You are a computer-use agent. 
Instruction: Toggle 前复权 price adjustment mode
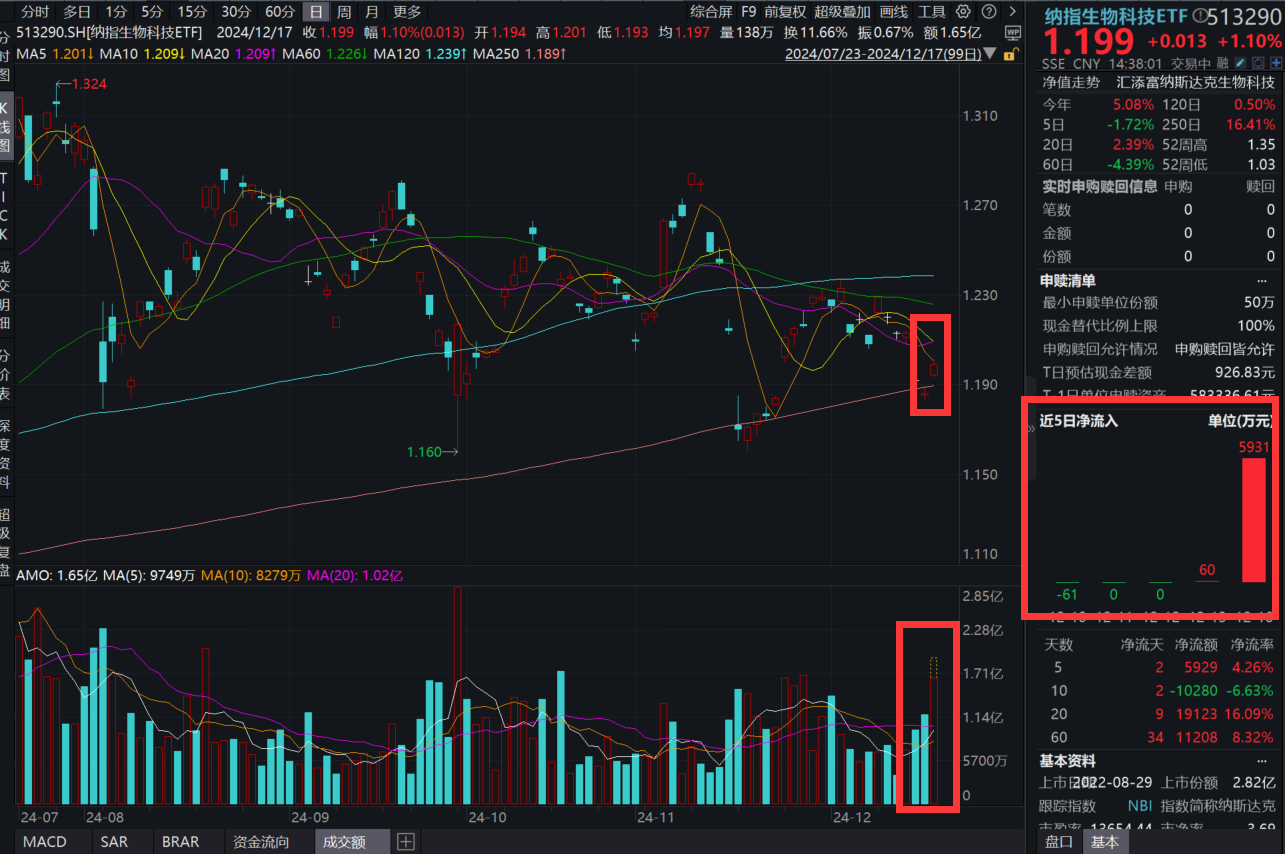[x=785, y=12]
